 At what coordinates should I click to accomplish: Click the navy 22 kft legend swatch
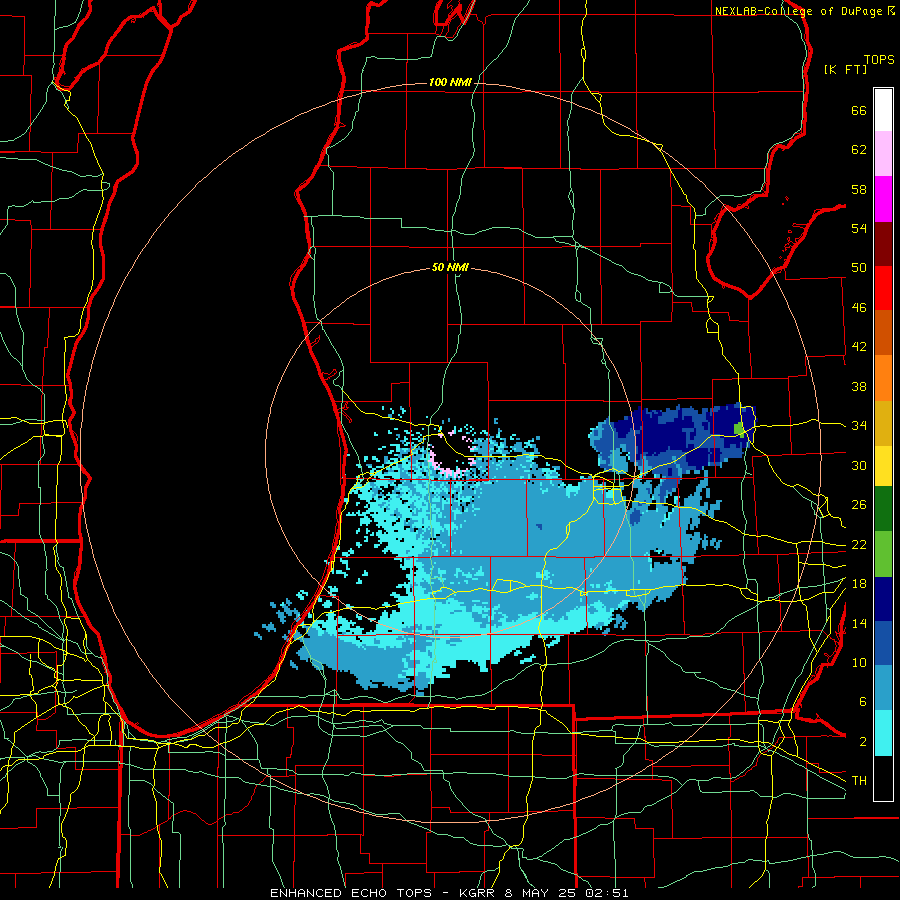pyautogui.click(x=883, y=599)
